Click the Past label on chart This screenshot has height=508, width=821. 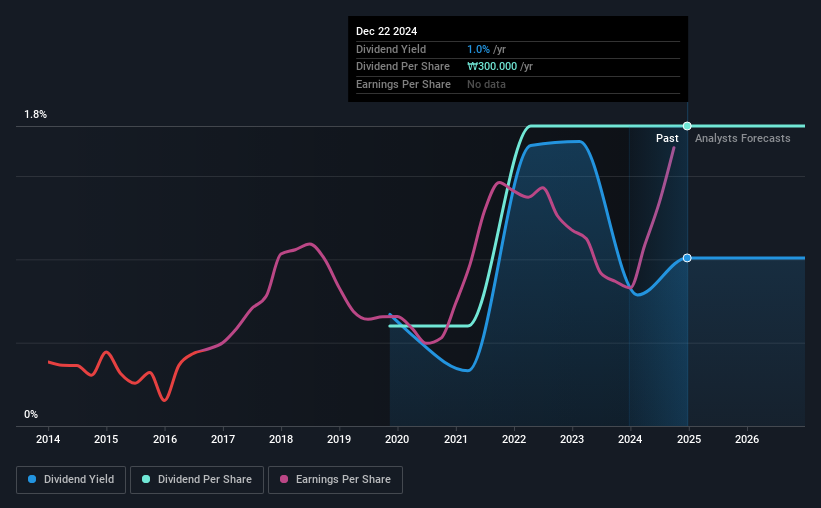pos(667,138)
